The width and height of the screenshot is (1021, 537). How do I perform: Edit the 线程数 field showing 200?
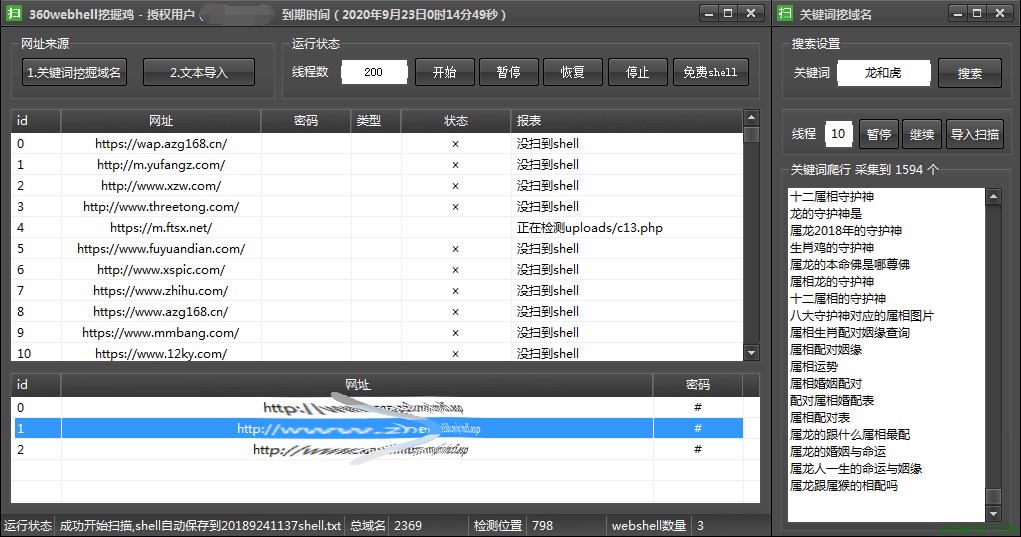pyautogui.click(x=374, y=72)
